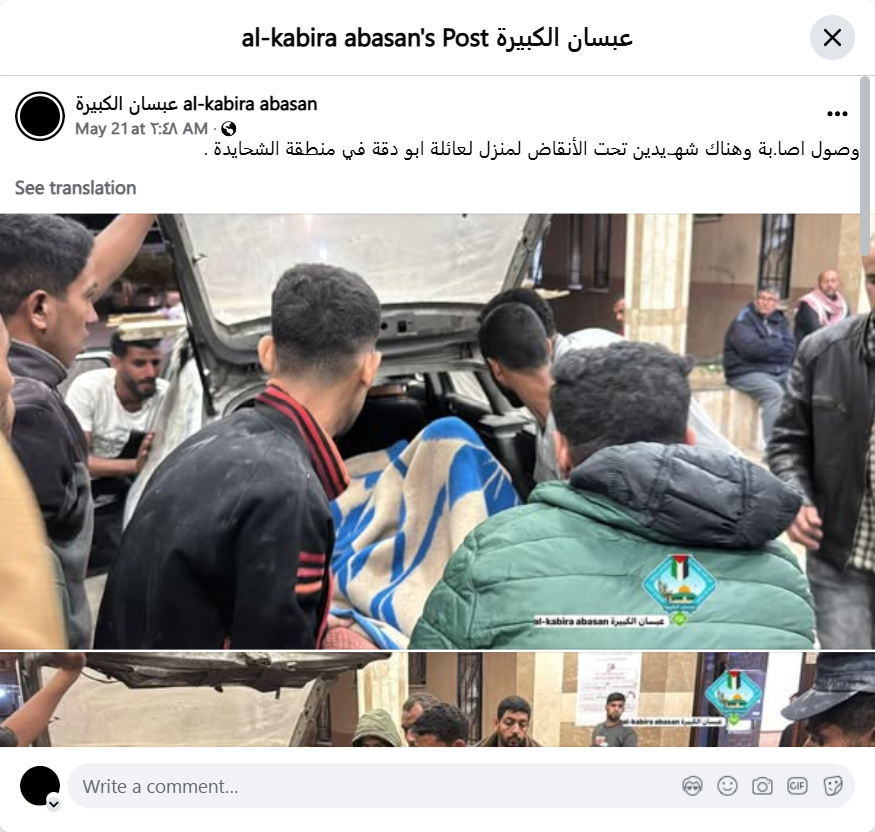Click the Arabic post caption text
875x832 pixels.
point(531,150)
